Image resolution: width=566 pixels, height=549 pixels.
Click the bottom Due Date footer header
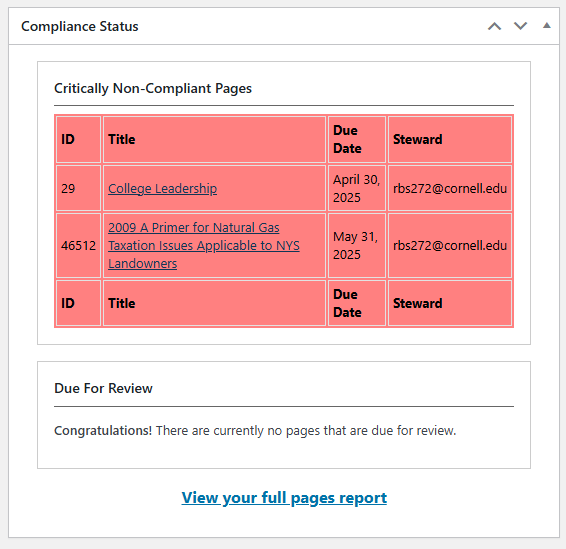coord(357,303)
